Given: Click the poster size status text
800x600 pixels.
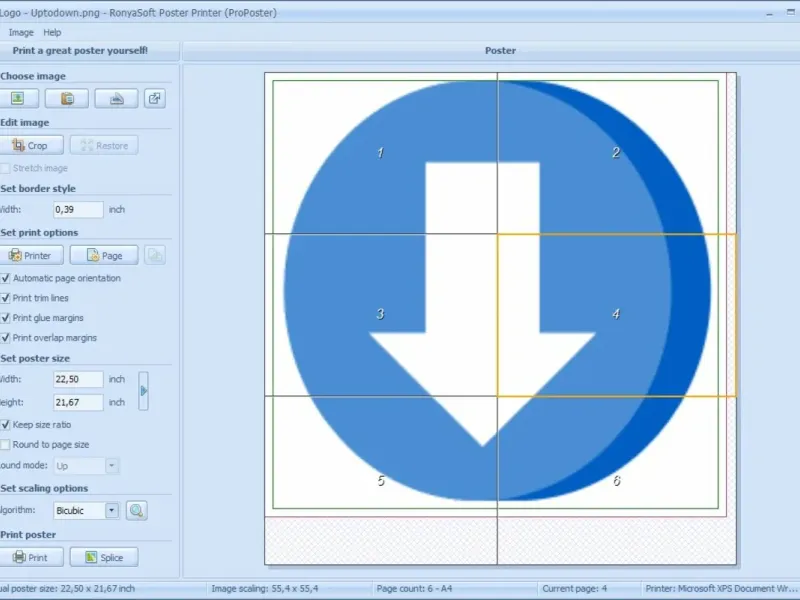Looking at the screenshot, I should [67, 588].
